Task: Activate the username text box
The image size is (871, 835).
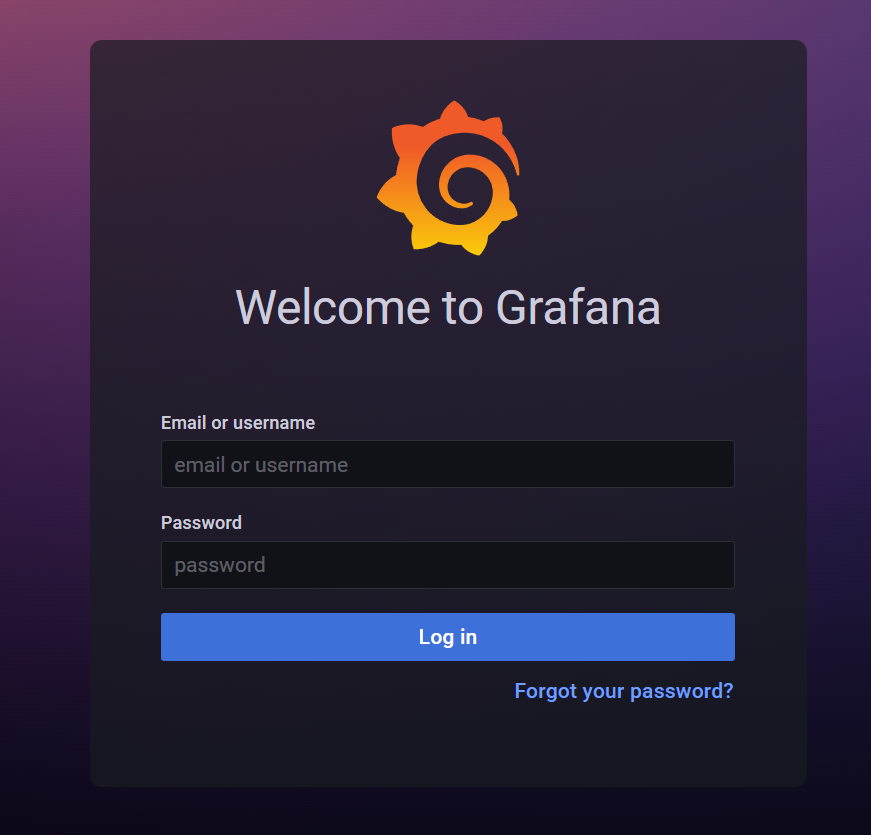Action: coord(448,464)
